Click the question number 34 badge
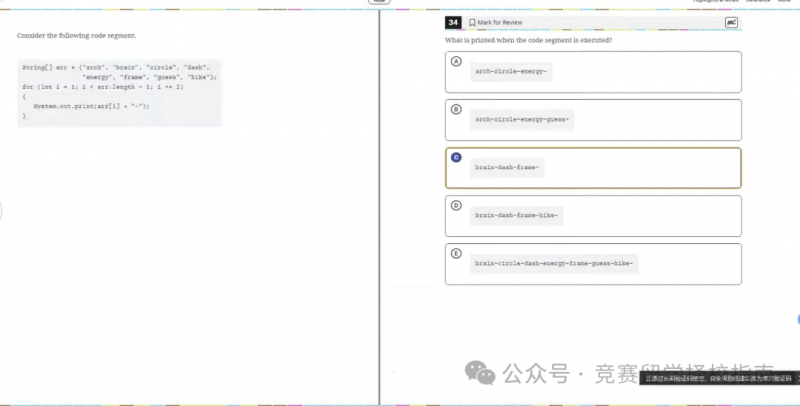Image resolution: width=800 pixels, height=406 pixels. point(453,22)
